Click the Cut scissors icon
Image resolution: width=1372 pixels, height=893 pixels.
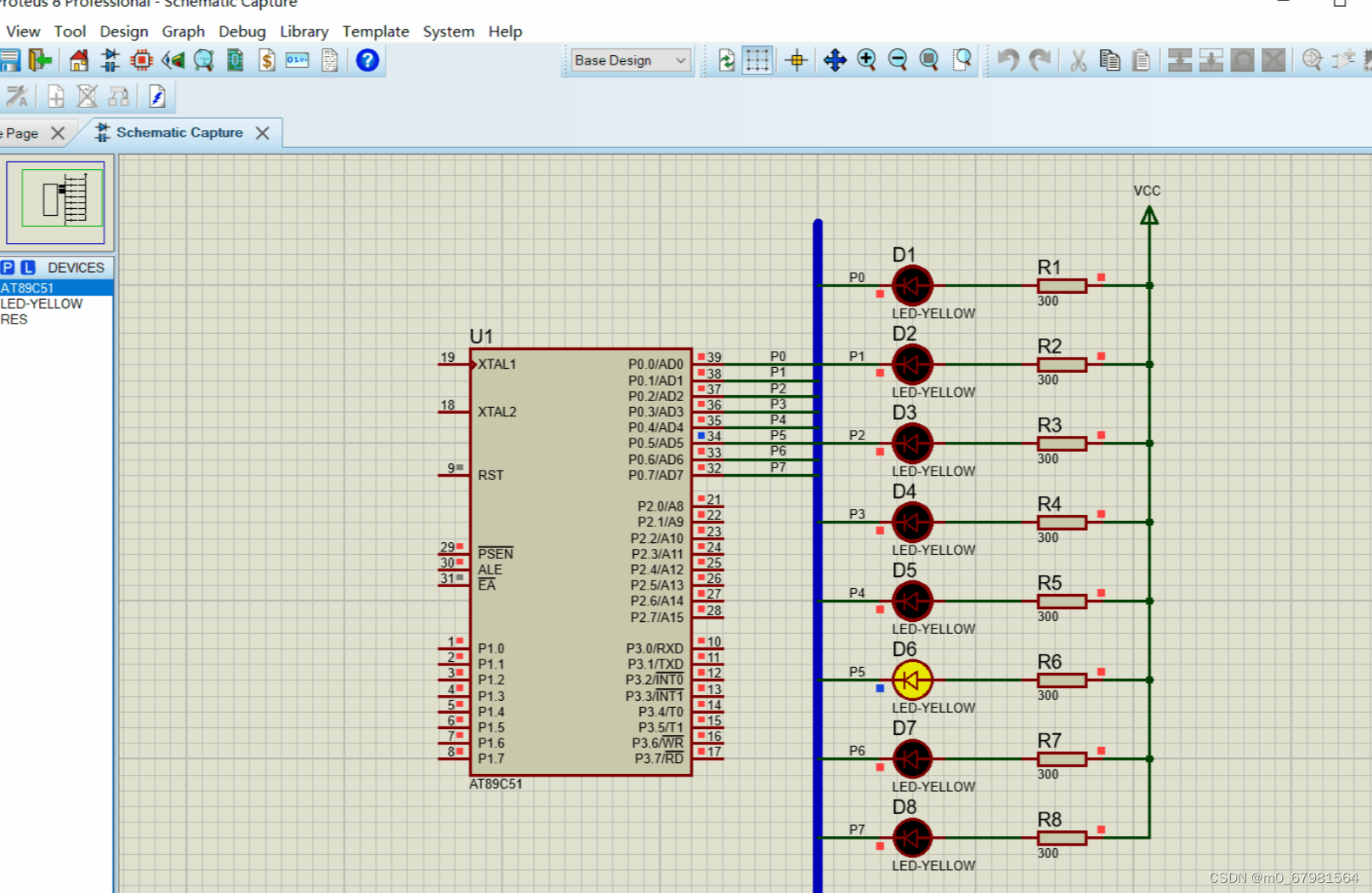[1079, 60]
